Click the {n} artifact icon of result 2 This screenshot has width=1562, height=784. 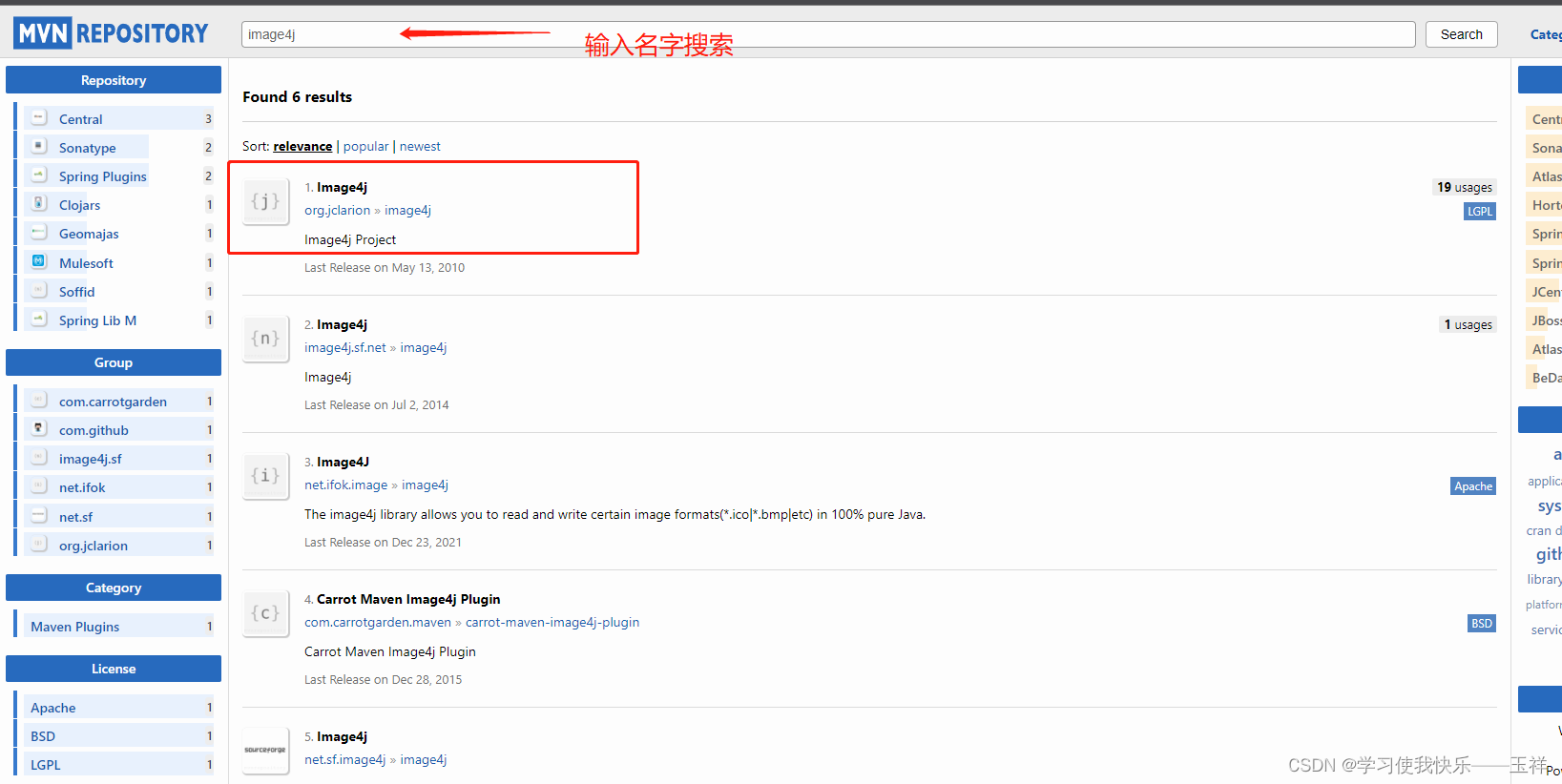(265, 339)
